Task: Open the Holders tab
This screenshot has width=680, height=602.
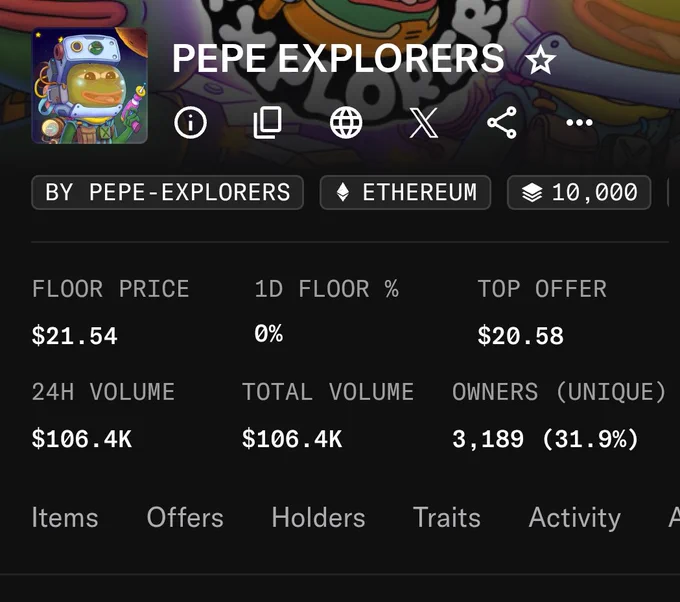Action: click(318, 517)
